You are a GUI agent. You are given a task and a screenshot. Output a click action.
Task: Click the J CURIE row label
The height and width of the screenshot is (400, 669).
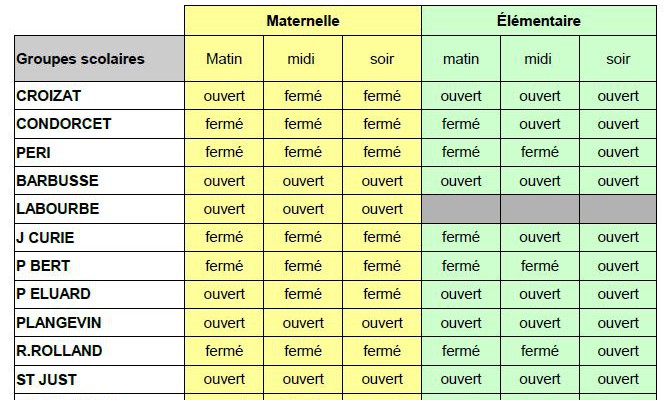point(99,237)
